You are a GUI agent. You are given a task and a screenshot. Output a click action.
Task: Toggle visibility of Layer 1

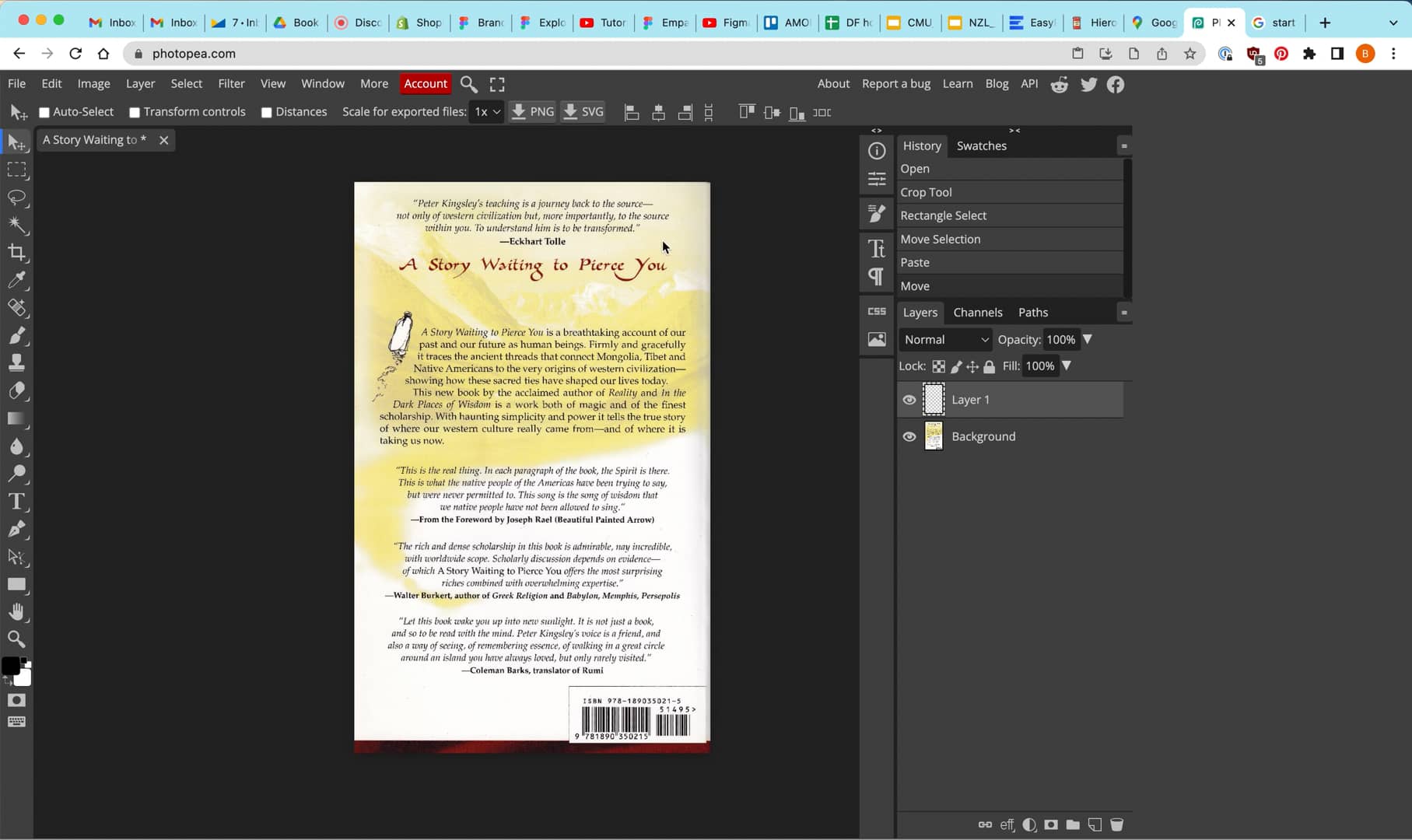(x=909, y=399)
